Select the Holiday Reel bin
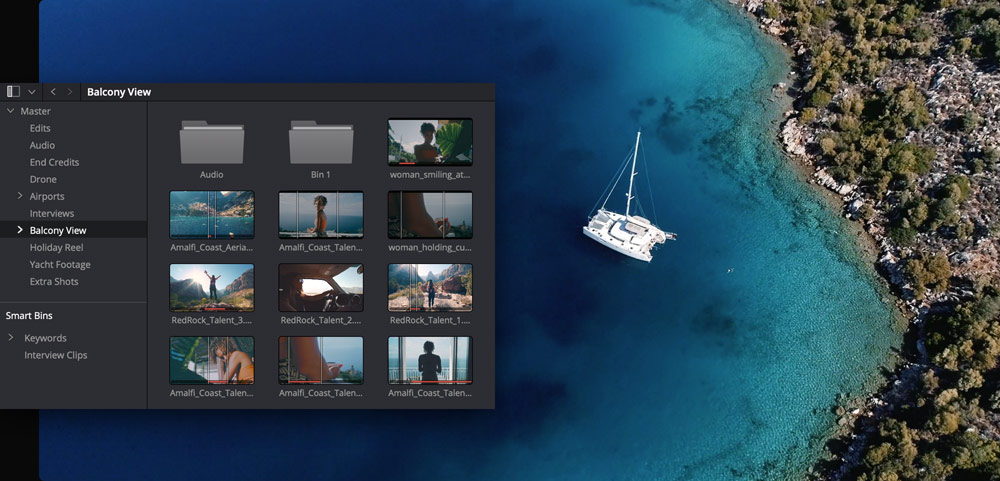The width and height of the screenshot is (1000, 481). 56,247
